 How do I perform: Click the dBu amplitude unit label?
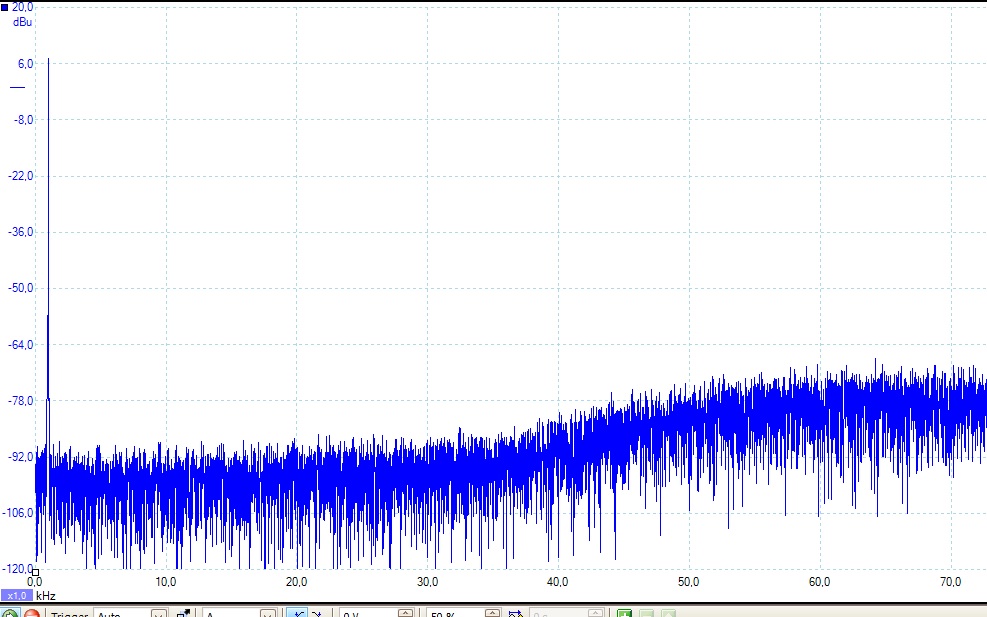click(22, 22)
